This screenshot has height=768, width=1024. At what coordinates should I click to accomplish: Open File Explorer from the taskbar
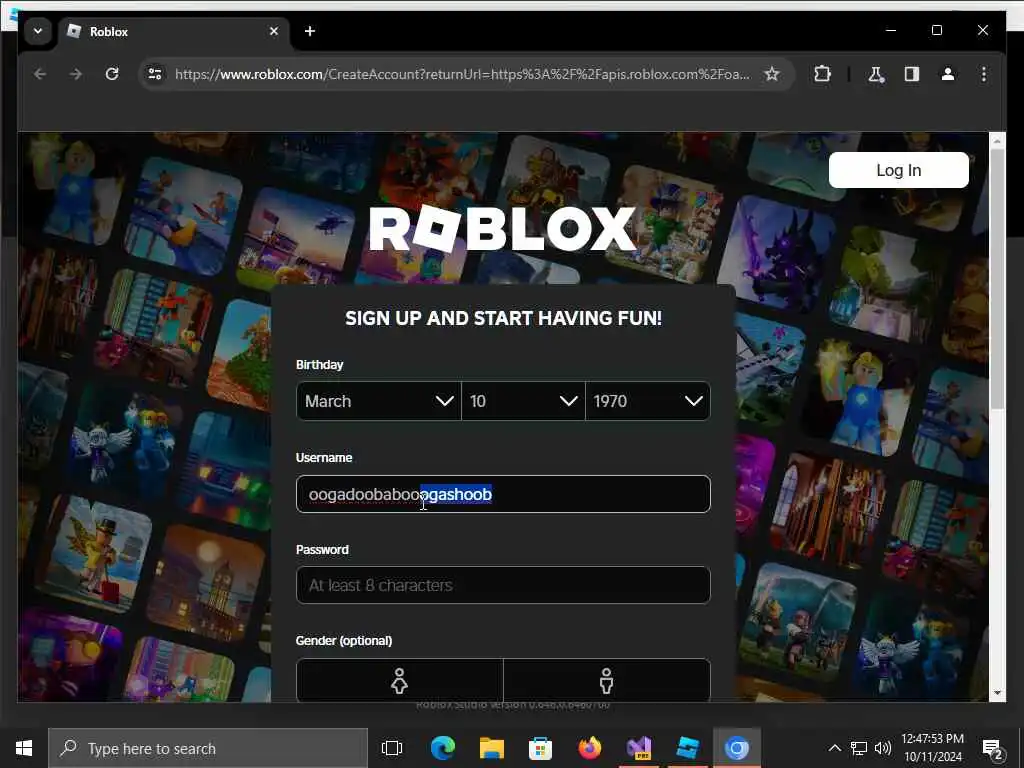point(492,748)
